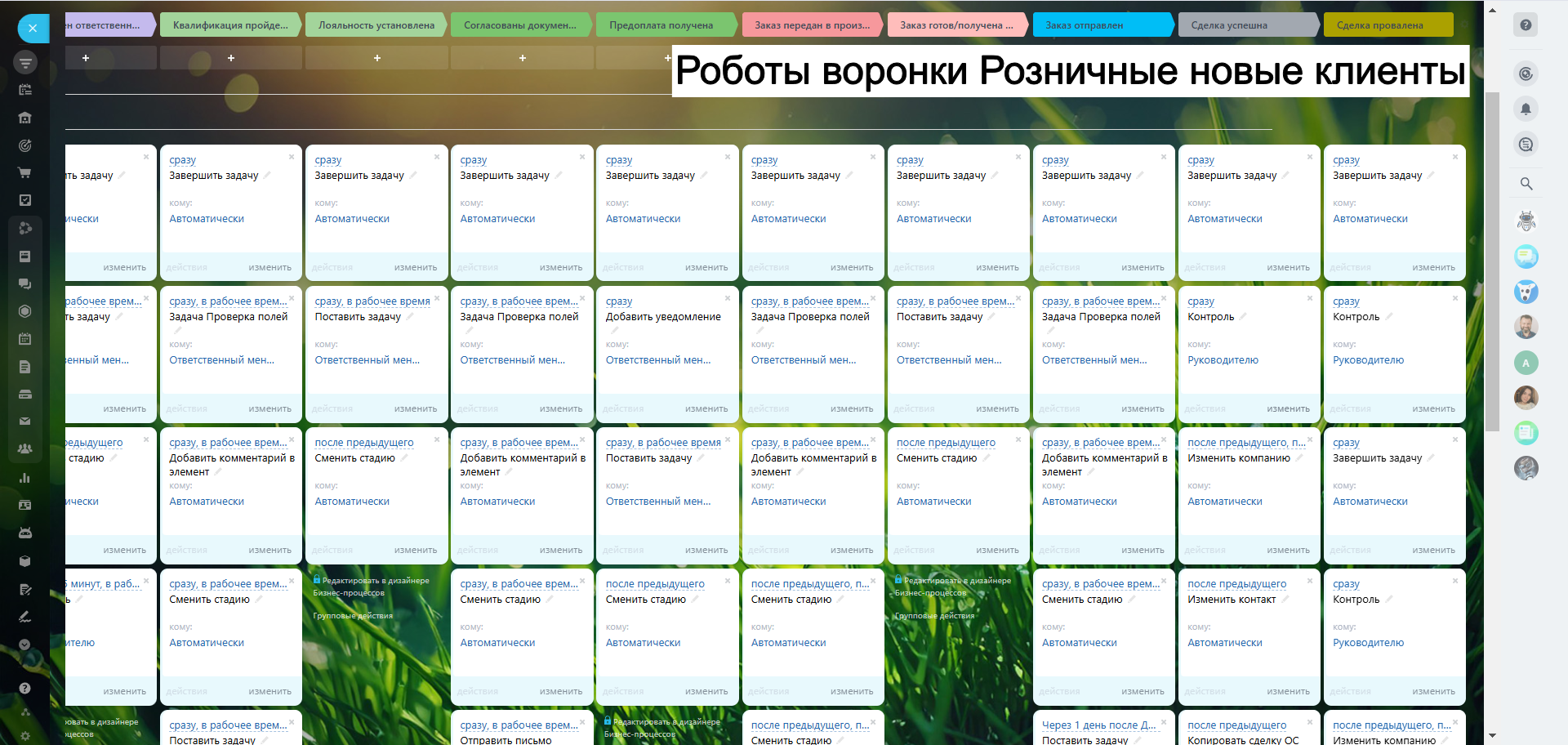The height and width of the screenshot is (745, 1568).
Task: Select the Лояльность установлена stage tab
Action: tap(376, 25)
